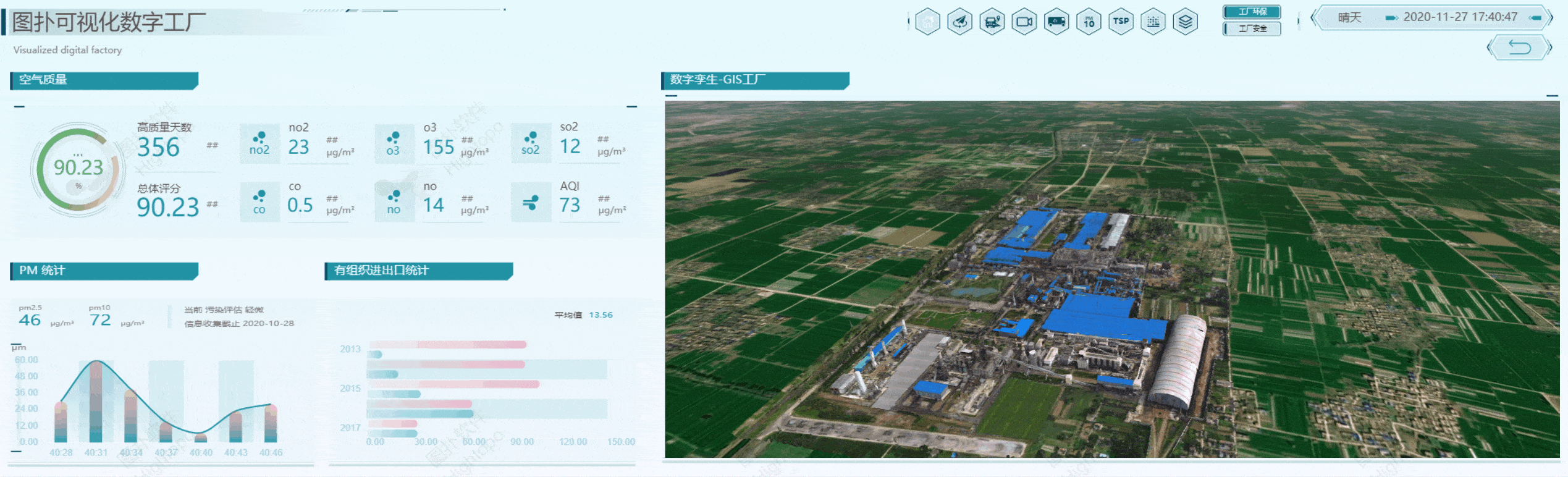The width and height of the screenshot is (1568, 477).
Task: Click the 有组织进出口统计 panel header
Action: click(x=418, y=271)
